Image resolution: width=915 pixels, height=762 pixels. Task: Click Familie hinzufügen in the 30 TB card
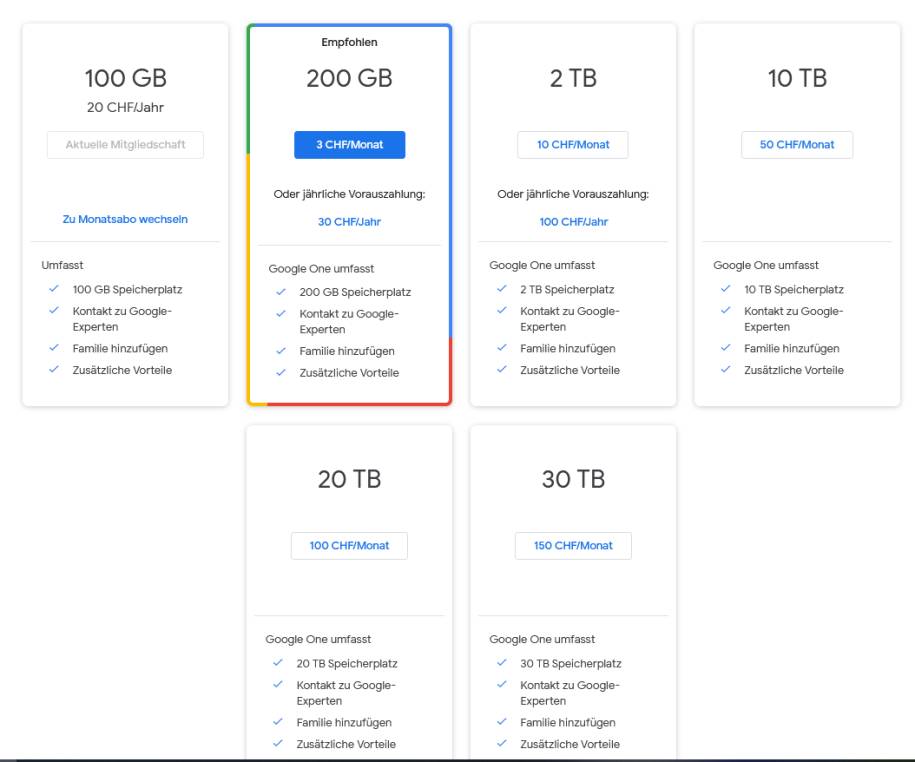568,722
